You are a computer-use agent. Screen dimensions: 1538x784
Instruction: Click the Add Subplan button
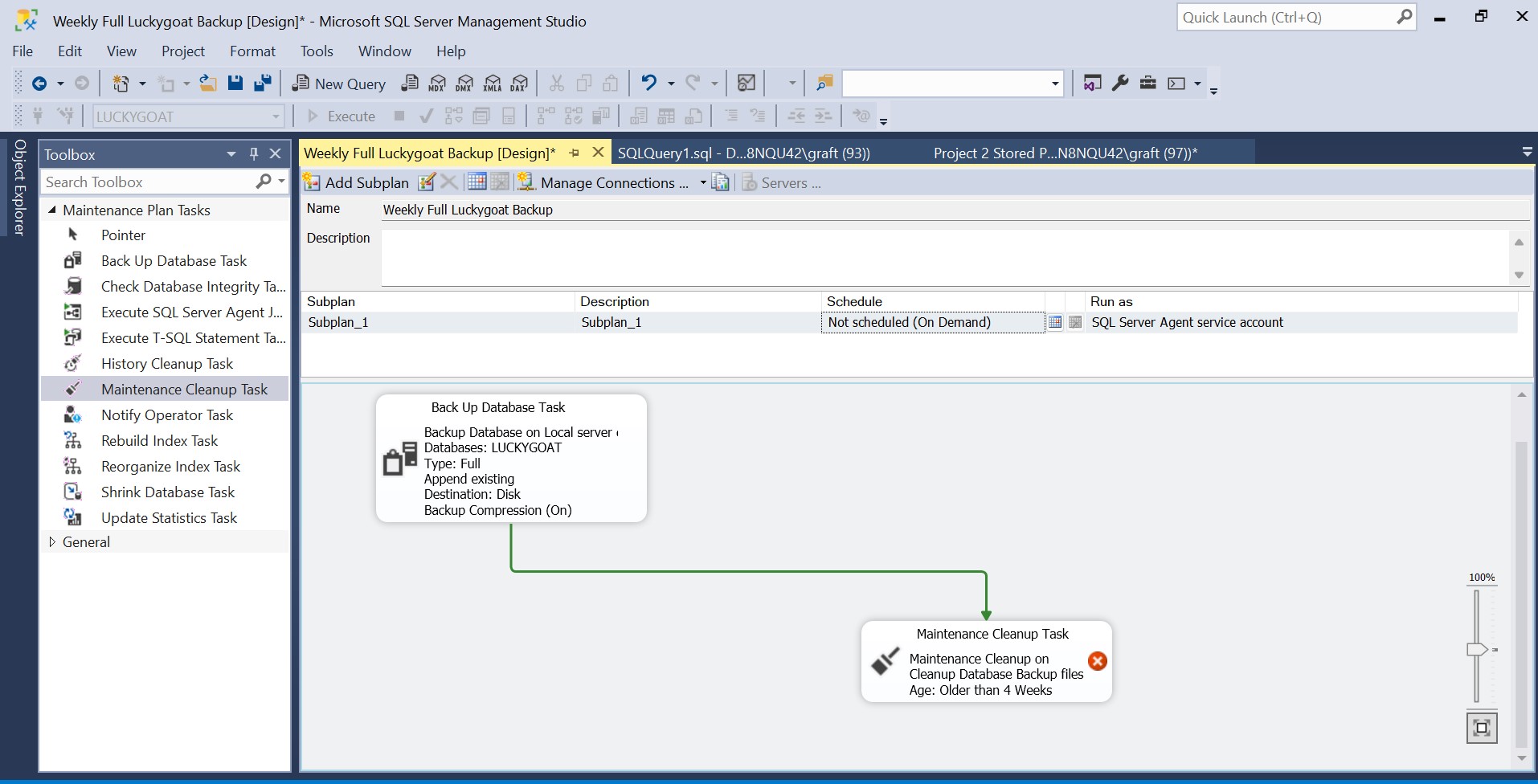356,182
